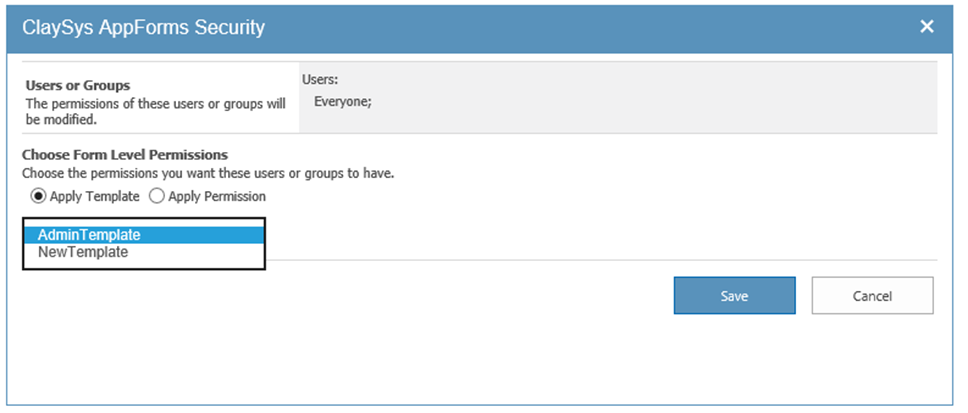Screen dimensions: 968x413
Task: Click the 'Apply Permission' label text
Action: click(217, 196)
